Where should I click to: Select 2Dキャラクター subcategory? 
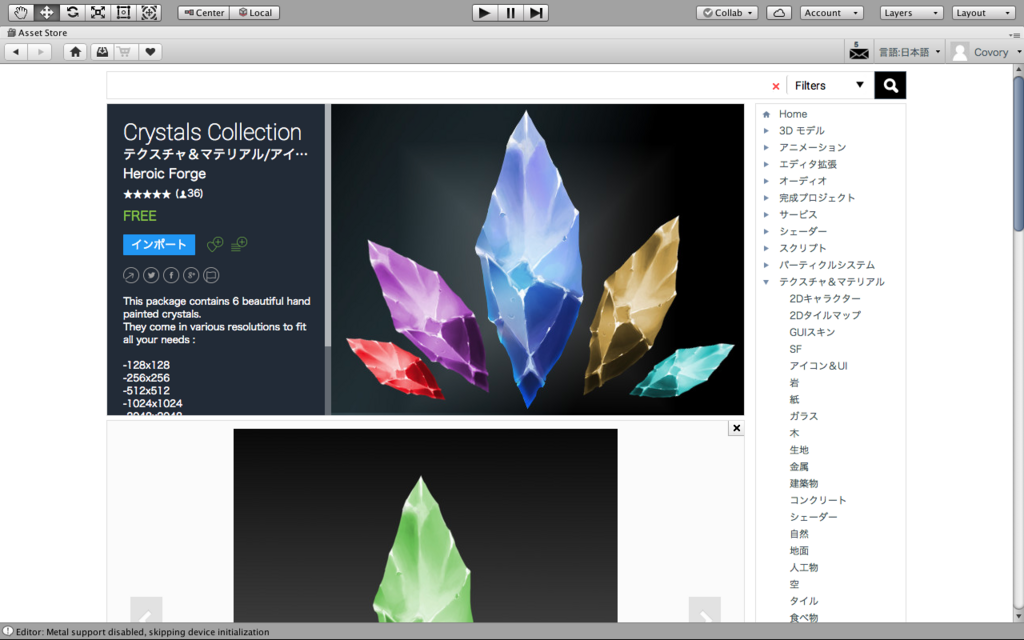[825, 298]
